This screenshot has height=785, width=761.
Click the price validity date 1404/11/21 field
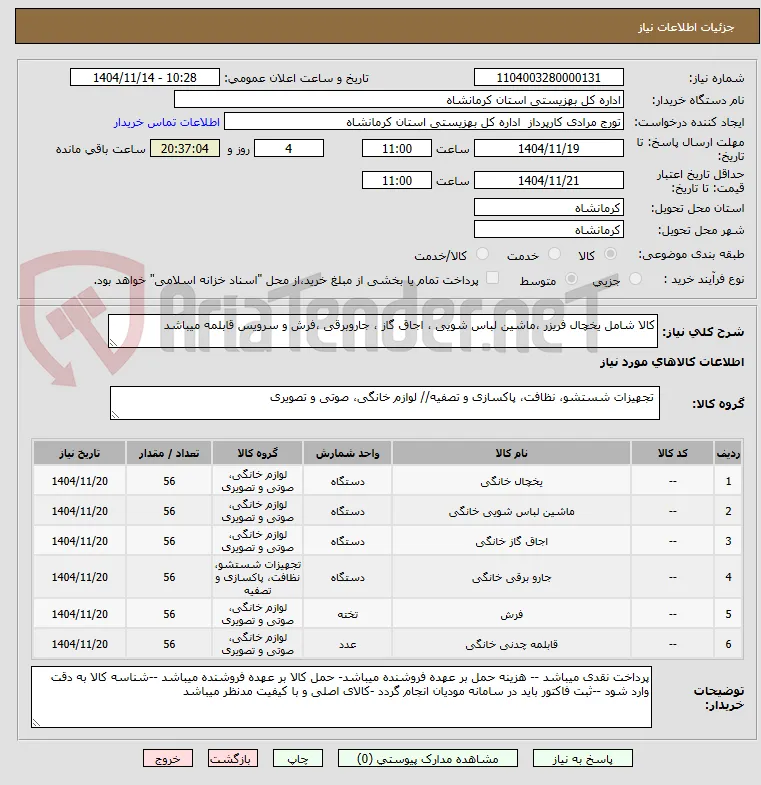(549, 180)
